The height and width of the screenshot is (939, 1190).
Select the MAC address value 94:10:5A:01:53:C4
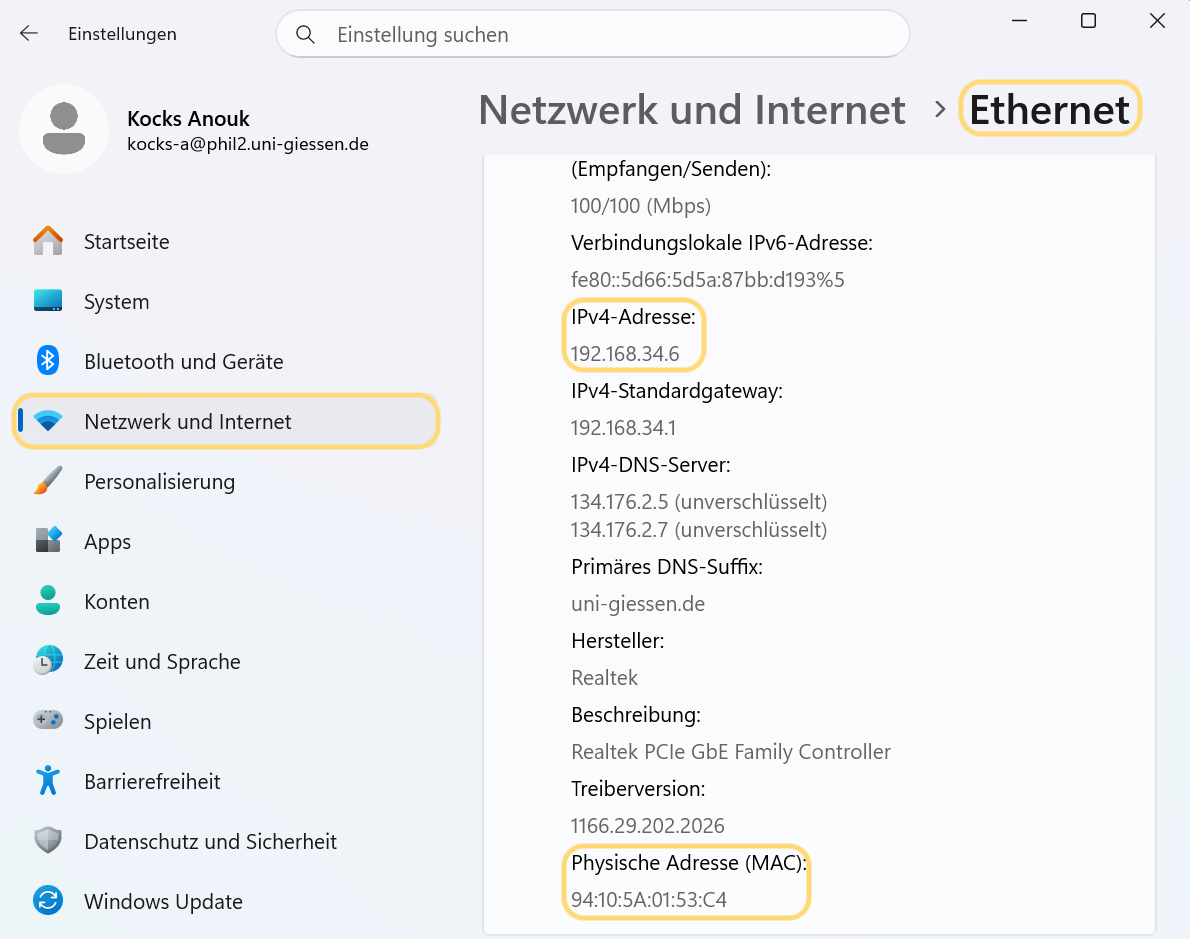649,900
